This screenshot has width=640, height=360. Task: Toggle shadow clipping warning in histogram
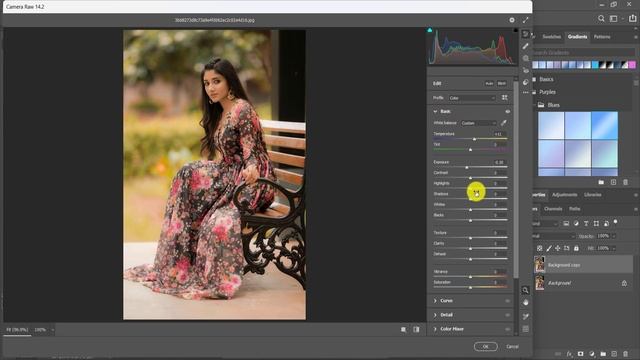[430, 30]
